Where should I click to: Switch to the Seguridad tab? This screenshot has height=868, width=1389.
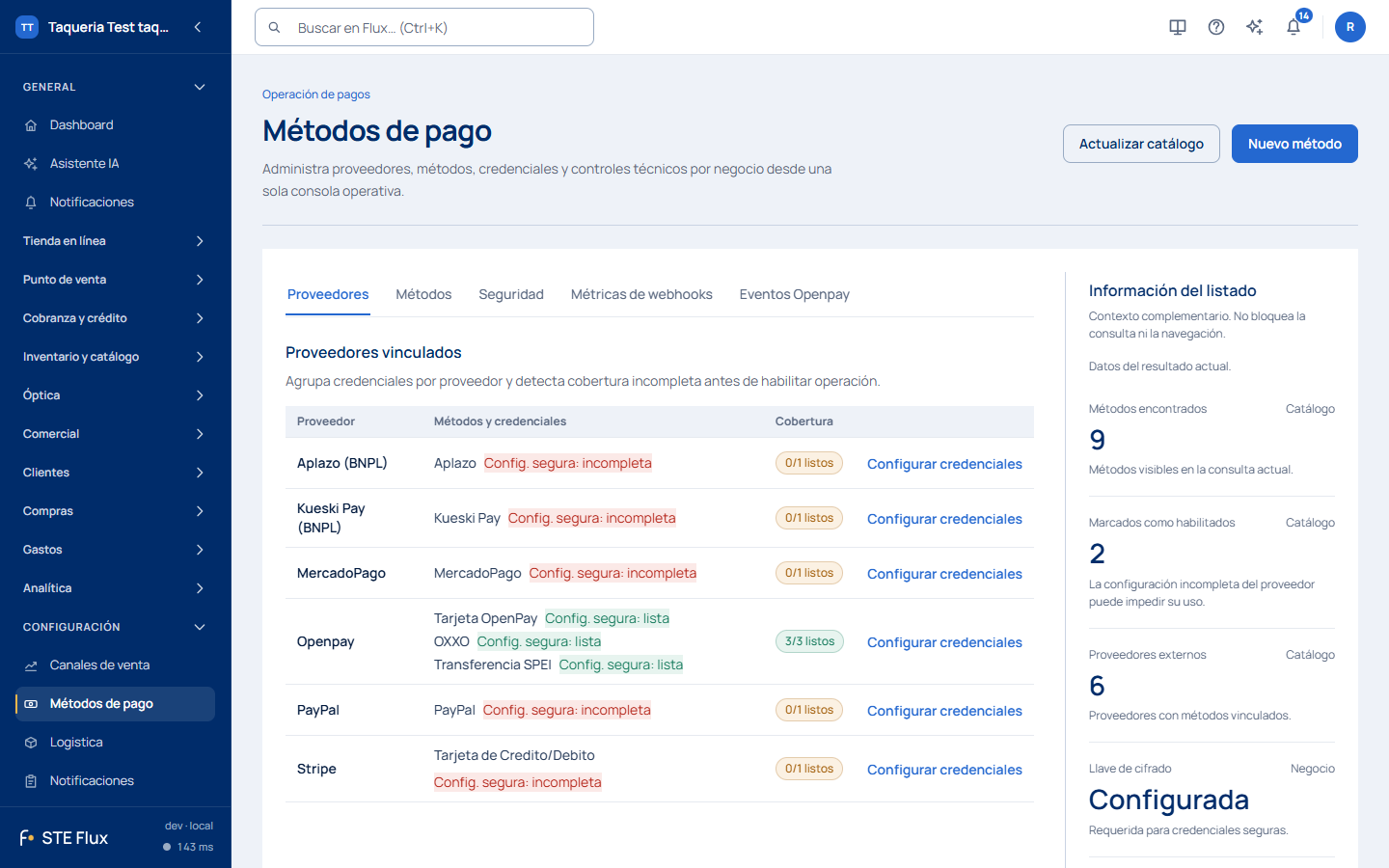coord(511,294)
